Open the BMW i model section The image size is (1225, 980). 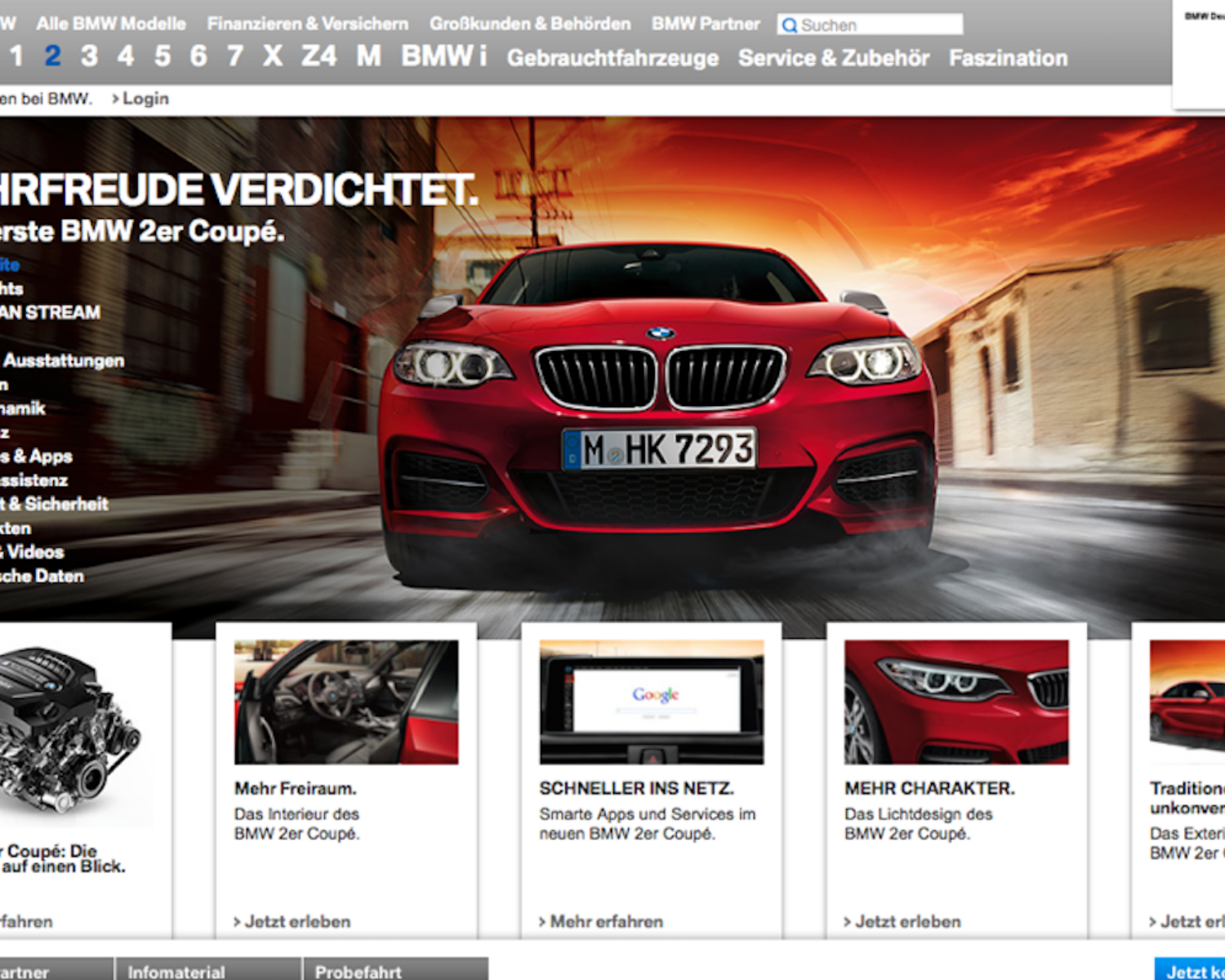tap(443, 56)
